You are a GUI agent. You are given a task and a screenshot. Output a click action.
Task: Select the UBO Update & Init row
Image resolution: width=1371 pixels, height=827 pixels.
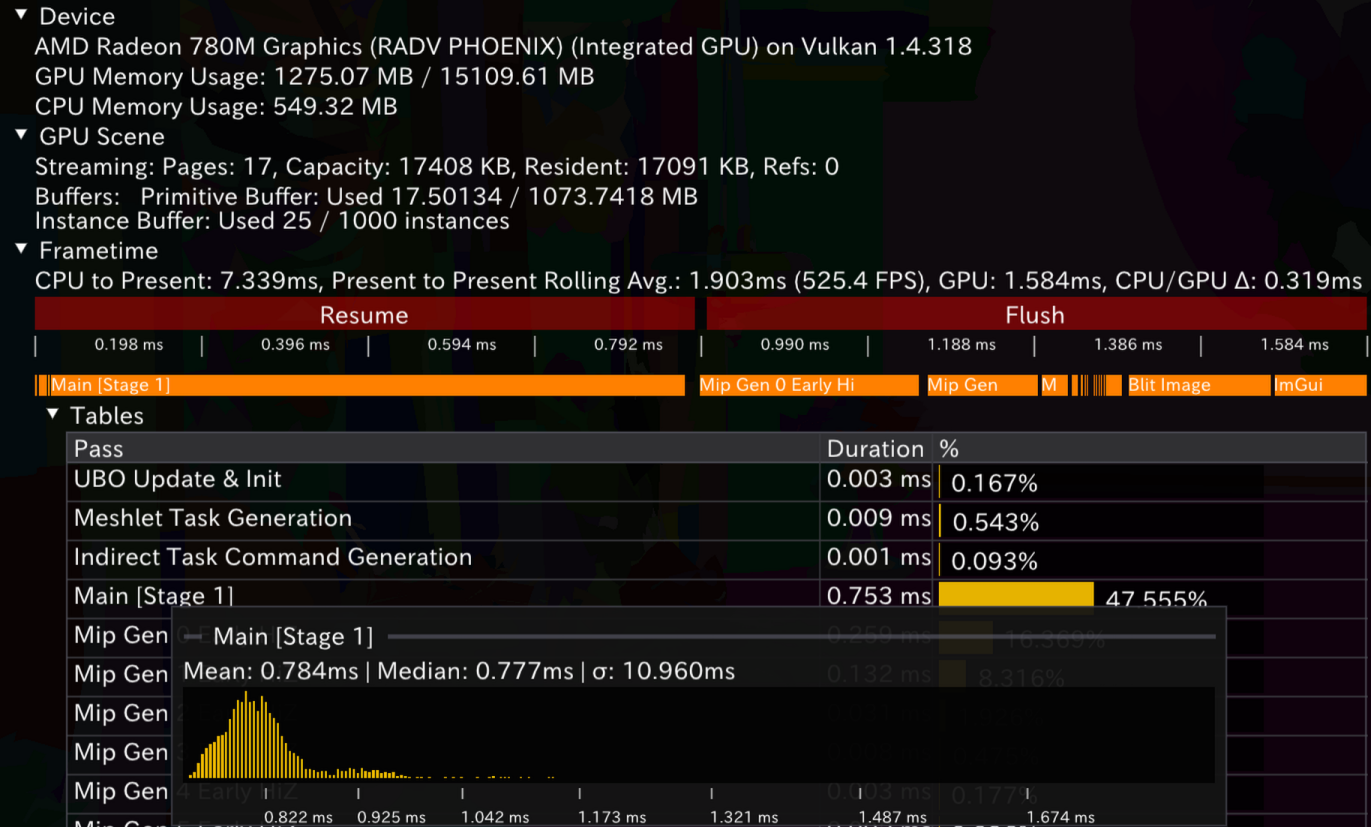pyautogui.click(x=442, y=480)
